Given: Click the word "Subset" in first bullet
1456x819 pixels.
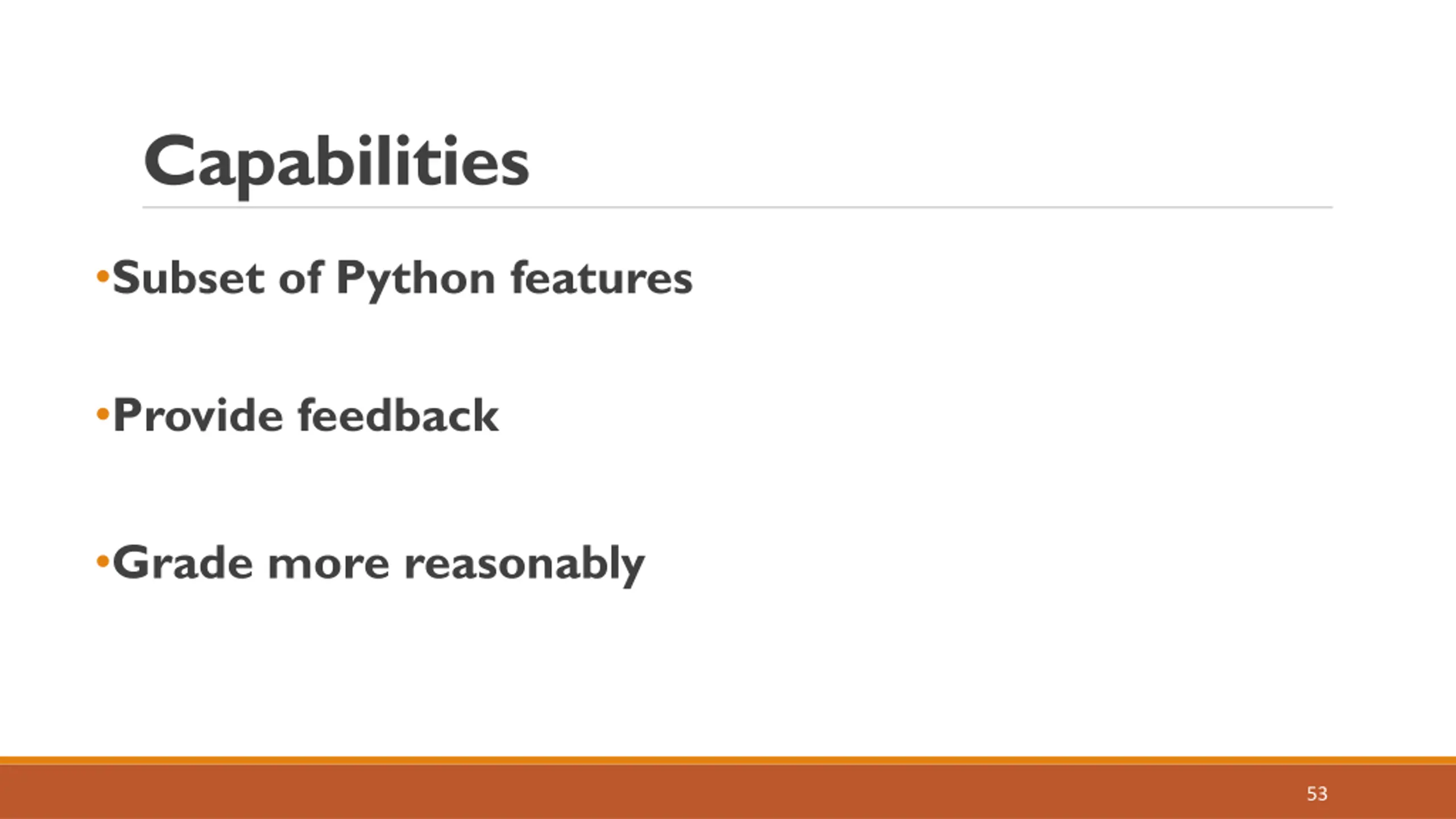Looking at the screenshot, I should pyautogui.click(x=188, y=278).
